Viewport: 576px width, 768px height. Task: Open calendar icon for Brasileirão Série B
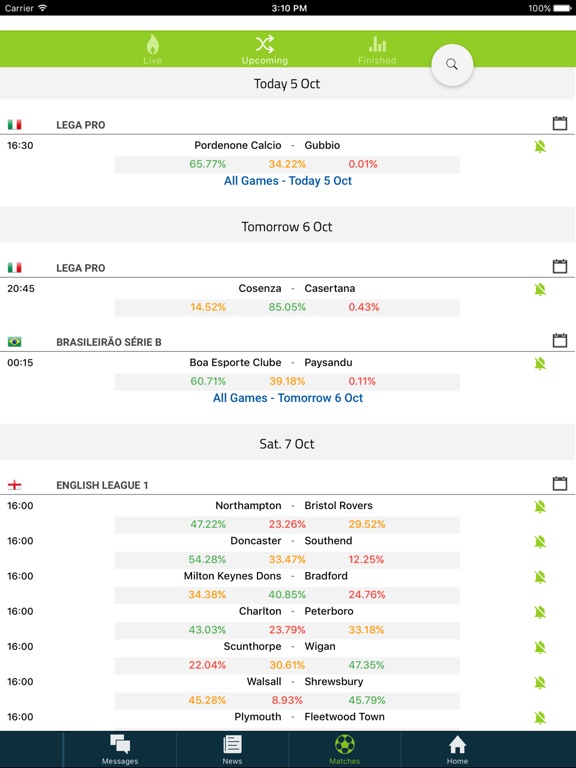pyautogui.click(x=560, y=340)
